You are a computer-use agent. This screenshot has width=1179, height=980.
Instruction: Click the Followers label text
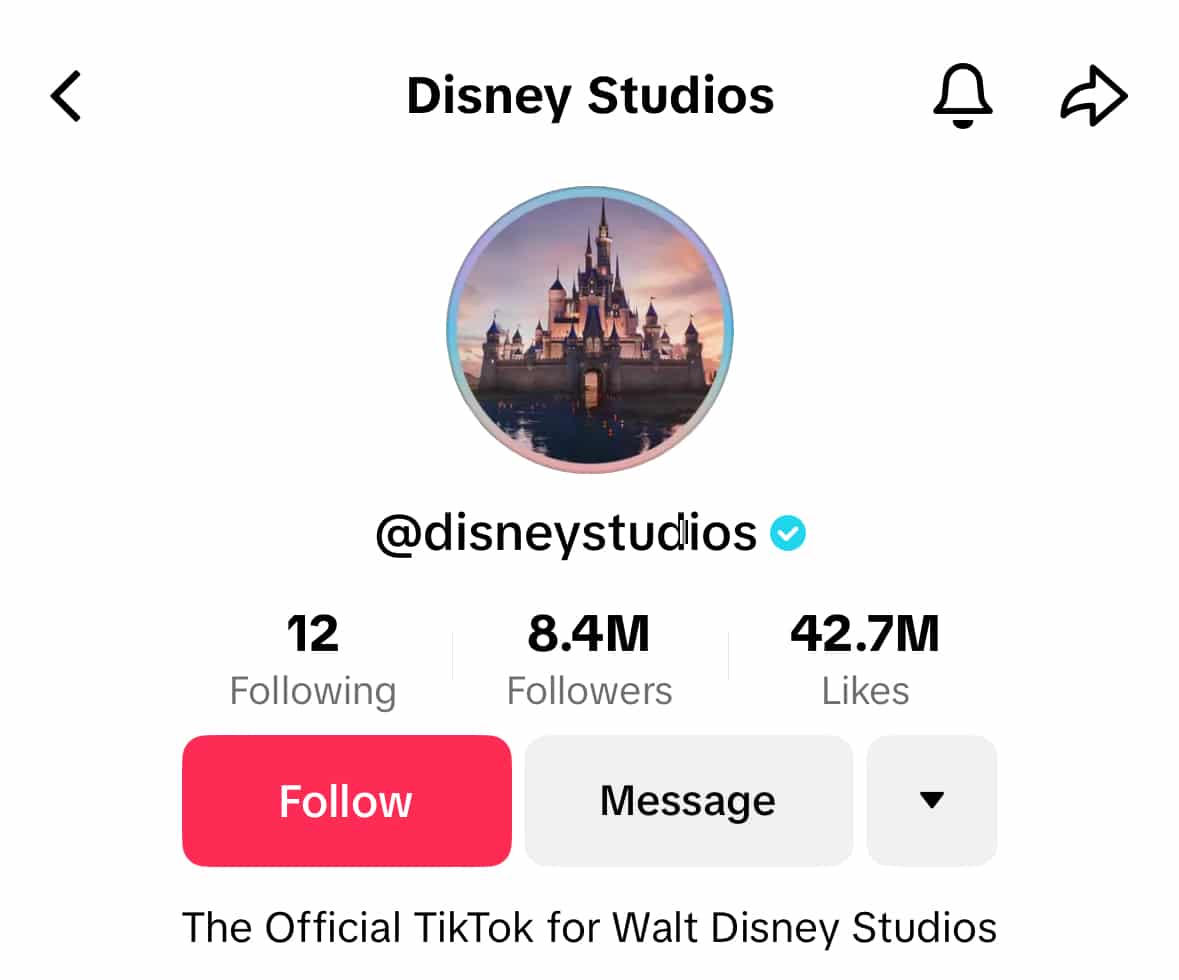click(589, 691)
